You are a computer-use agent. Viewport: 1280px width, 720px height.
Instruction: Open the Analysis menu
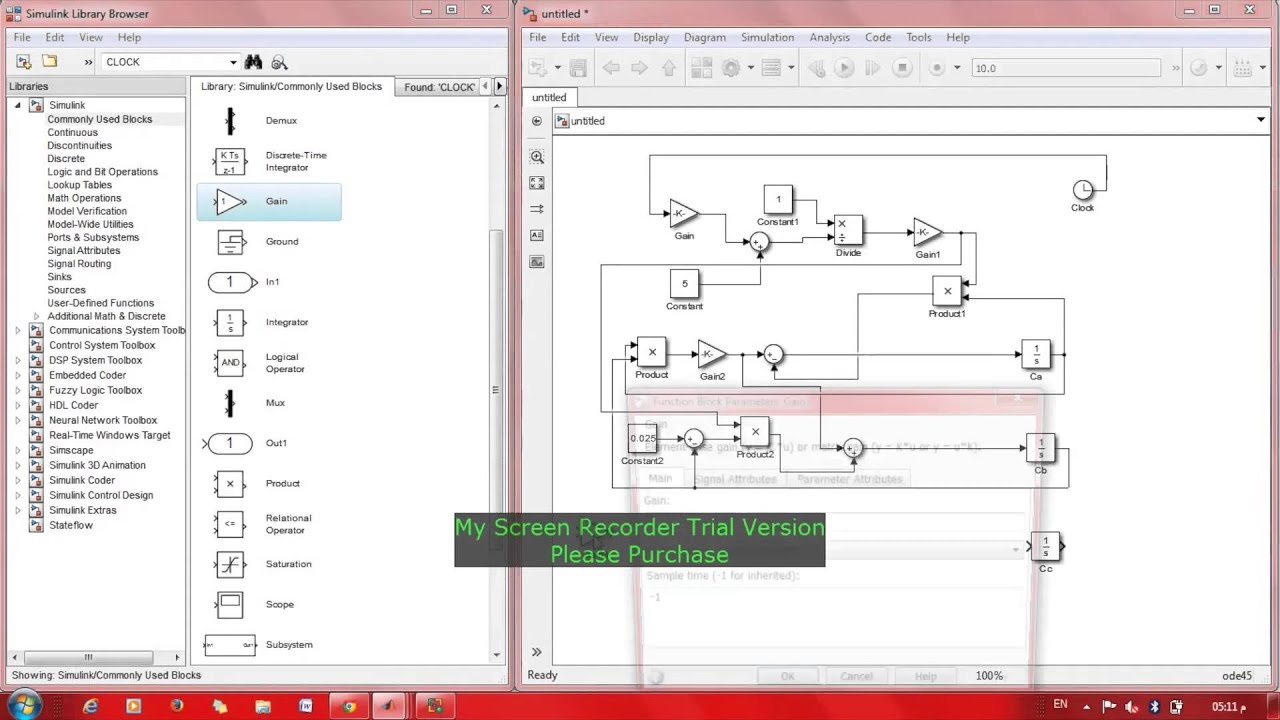click(829, 38)
